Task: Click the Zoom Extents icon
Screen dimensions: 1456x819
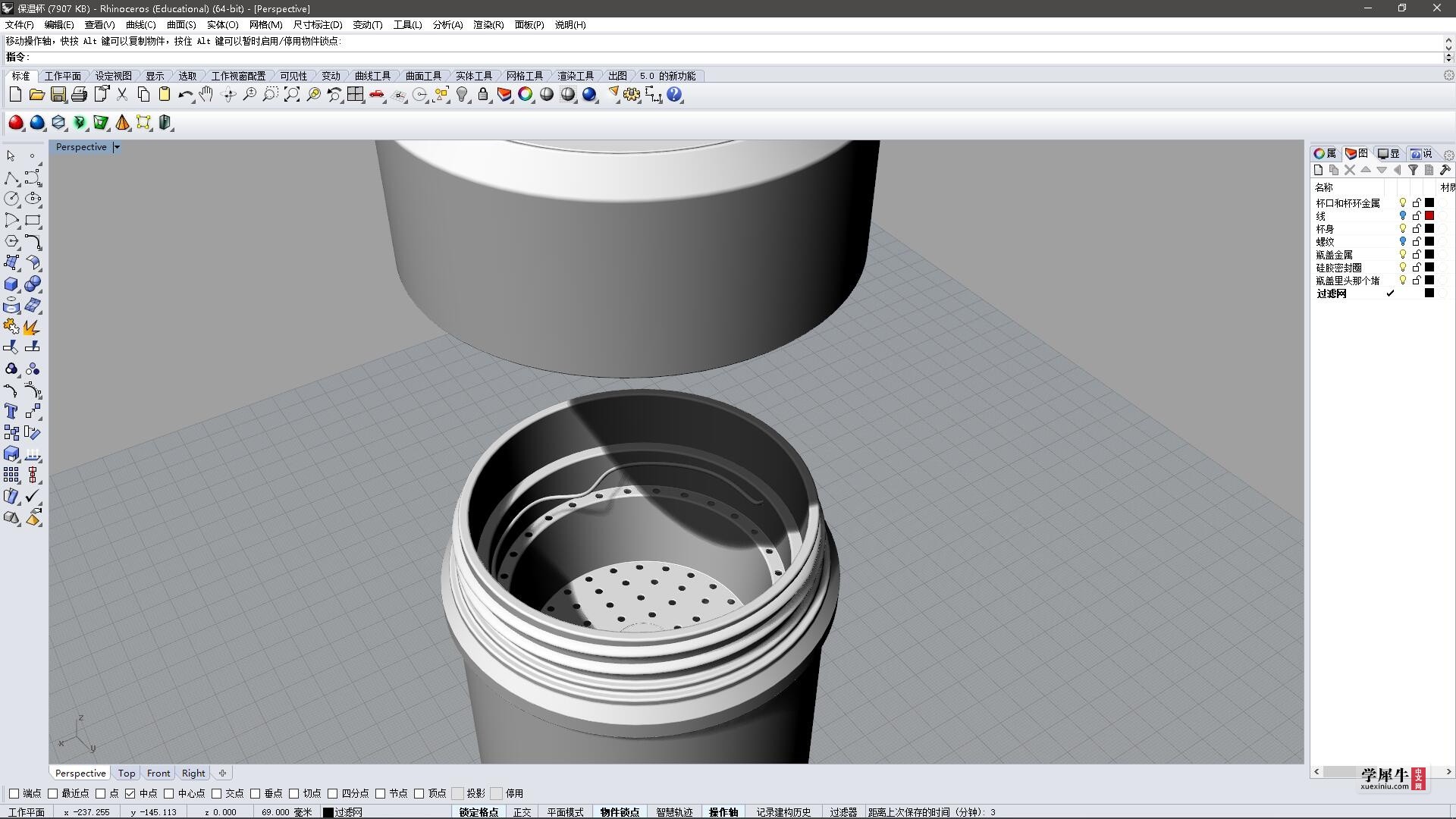Action: point(291,95)
